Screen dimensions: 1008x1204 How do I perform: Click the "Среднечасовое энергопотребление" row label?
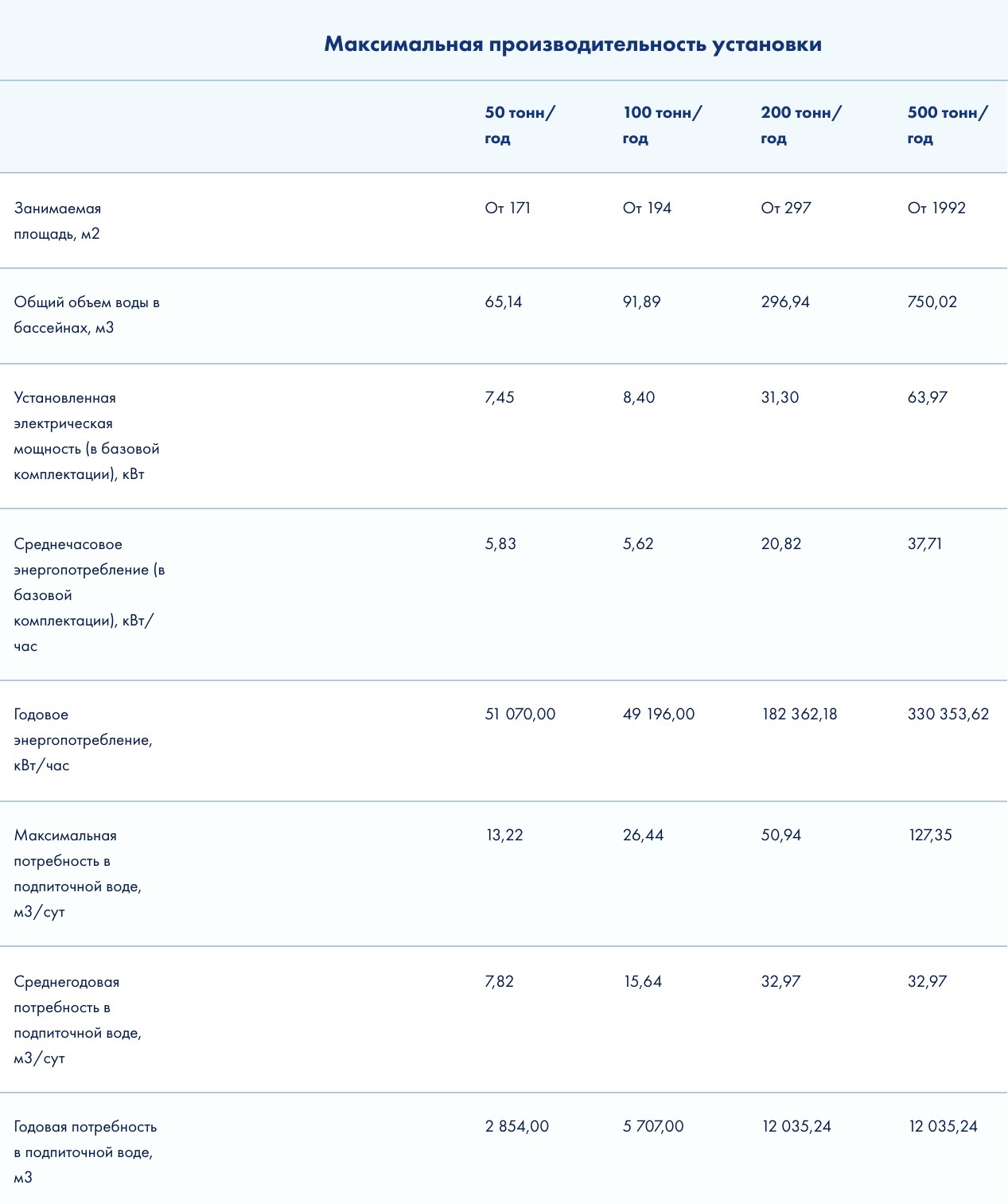tap(89, 595)
